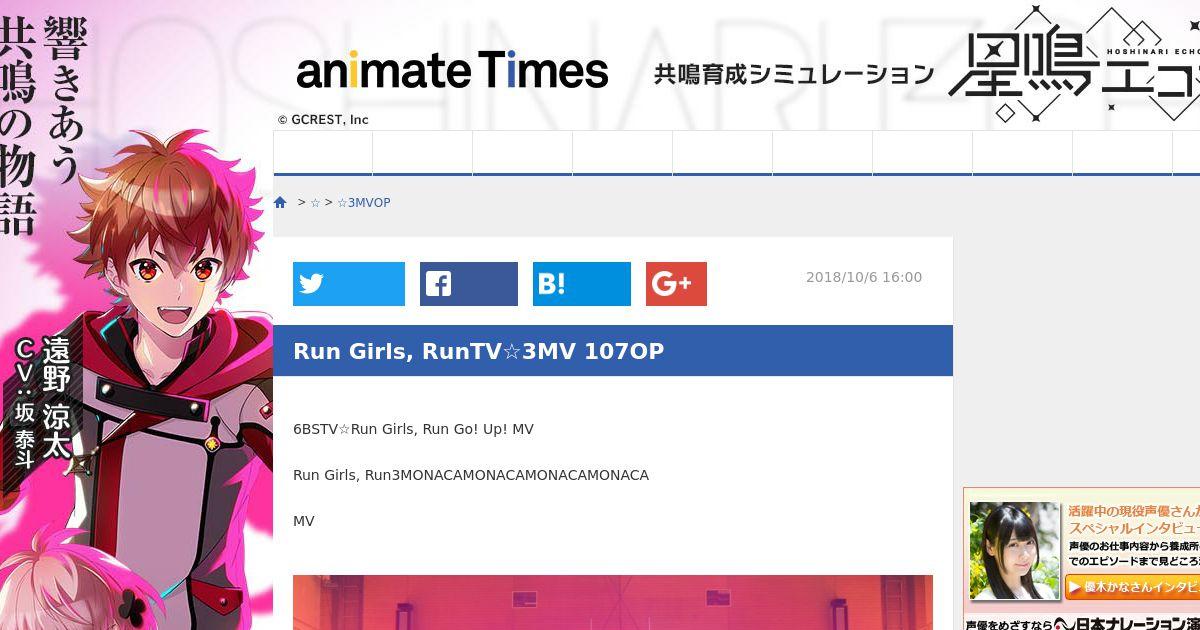
Task: Bookmark article with Hatena B! button
Action: 582,284
